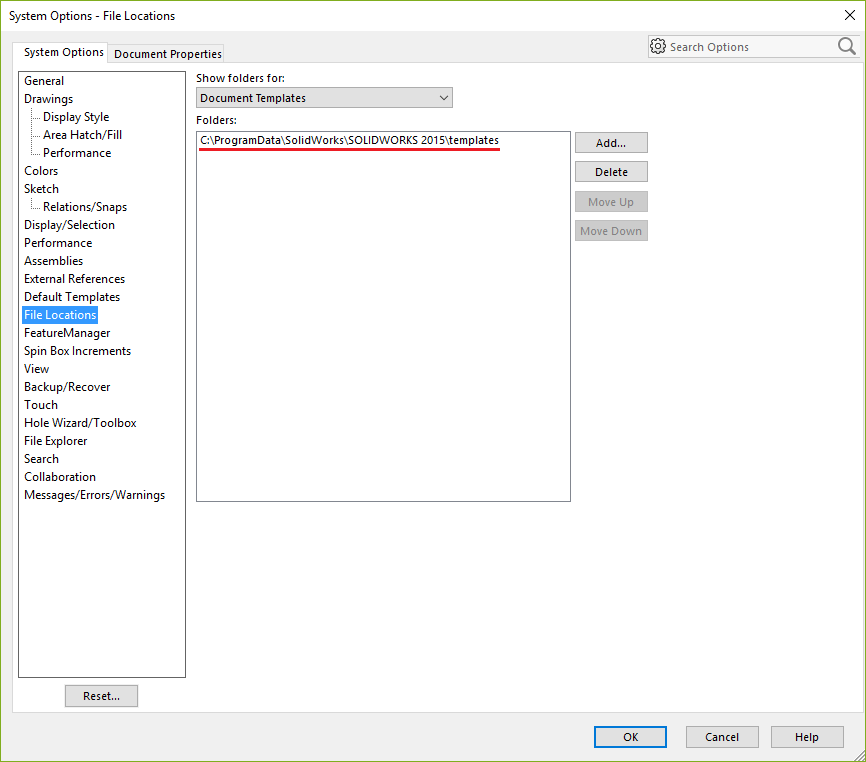Select Spin Box Increments option
The width and height of the screenshot is (866, 762).
click(x=77, y=351)
